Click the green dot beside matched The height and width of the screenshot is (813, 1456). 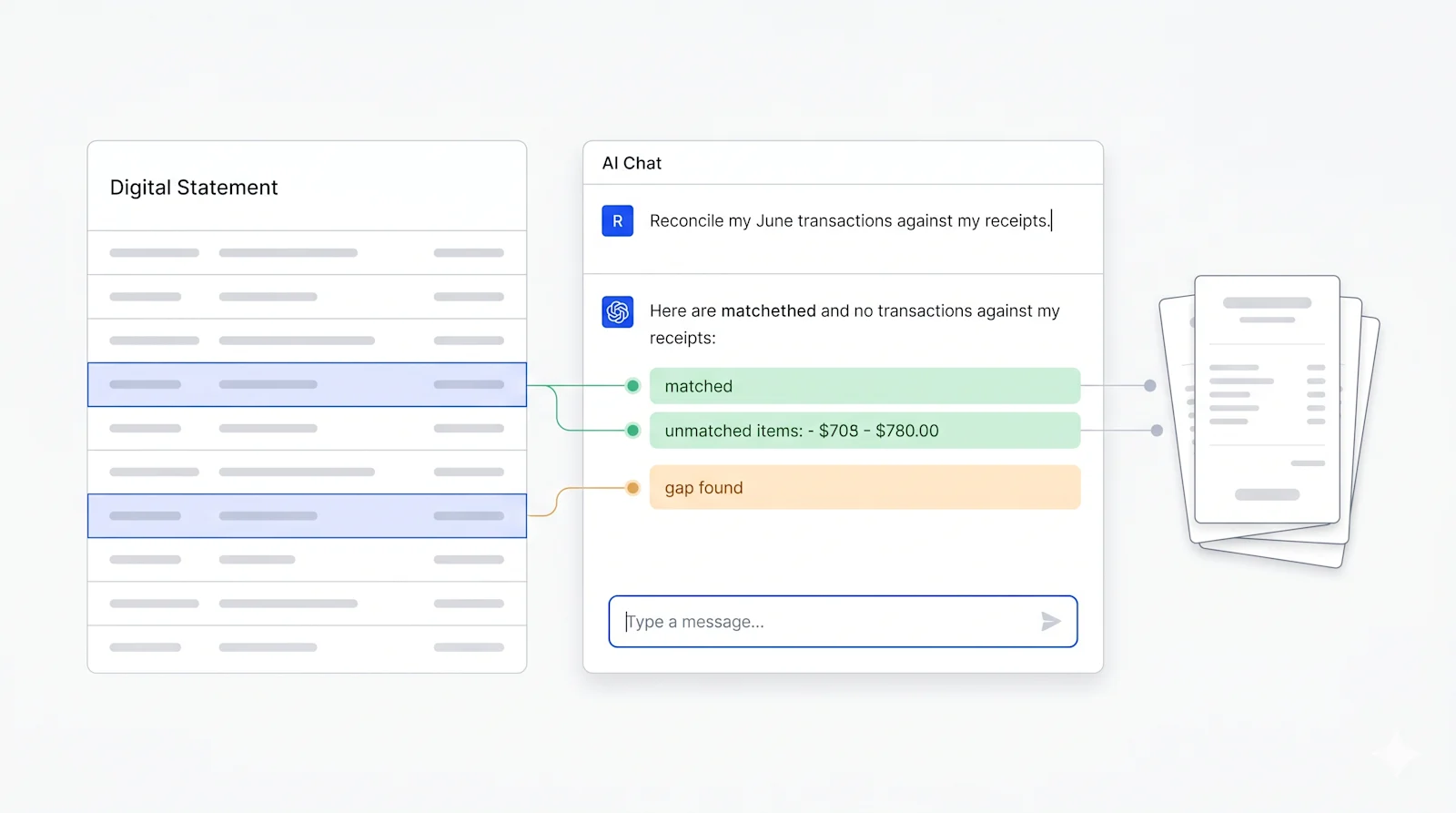coord(632,386)
